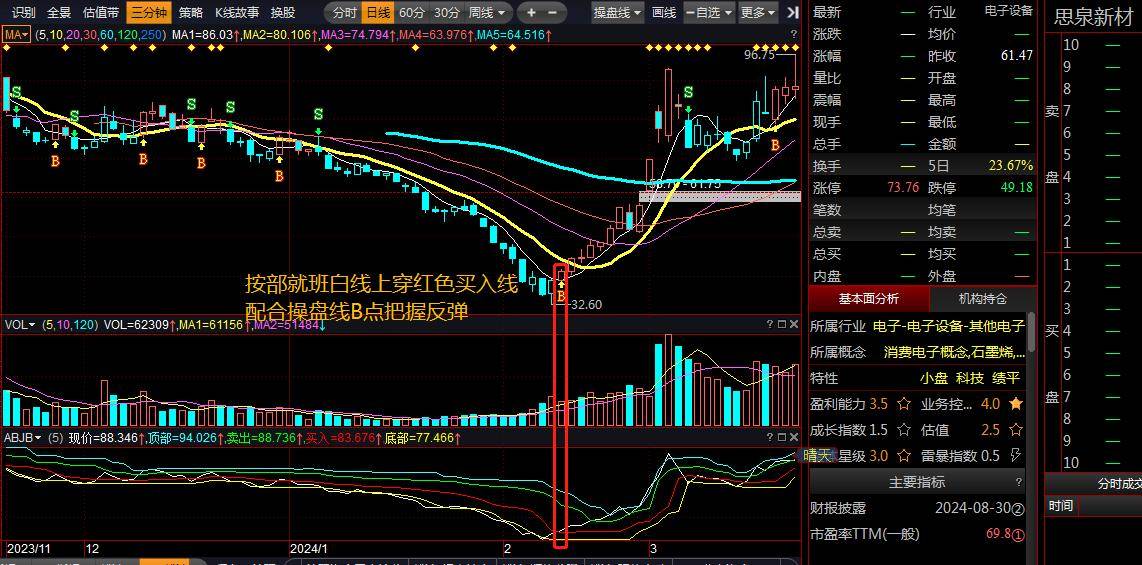Click the 小盘 trait tag
The height and width of the screenshot is (565, 1142).
pos(933,378)
